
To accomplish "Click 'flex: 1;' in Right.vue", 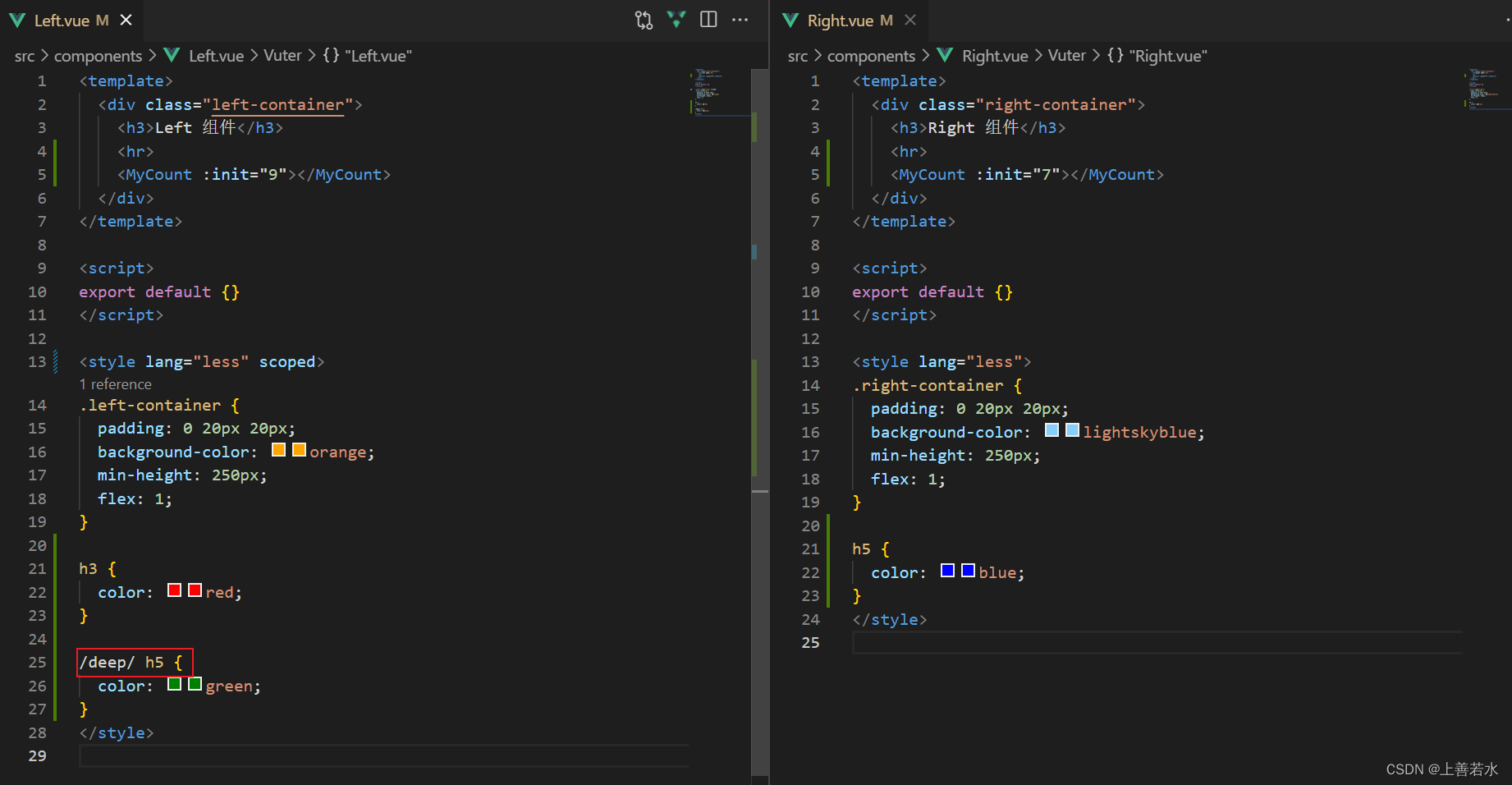I will pos(908,479).
